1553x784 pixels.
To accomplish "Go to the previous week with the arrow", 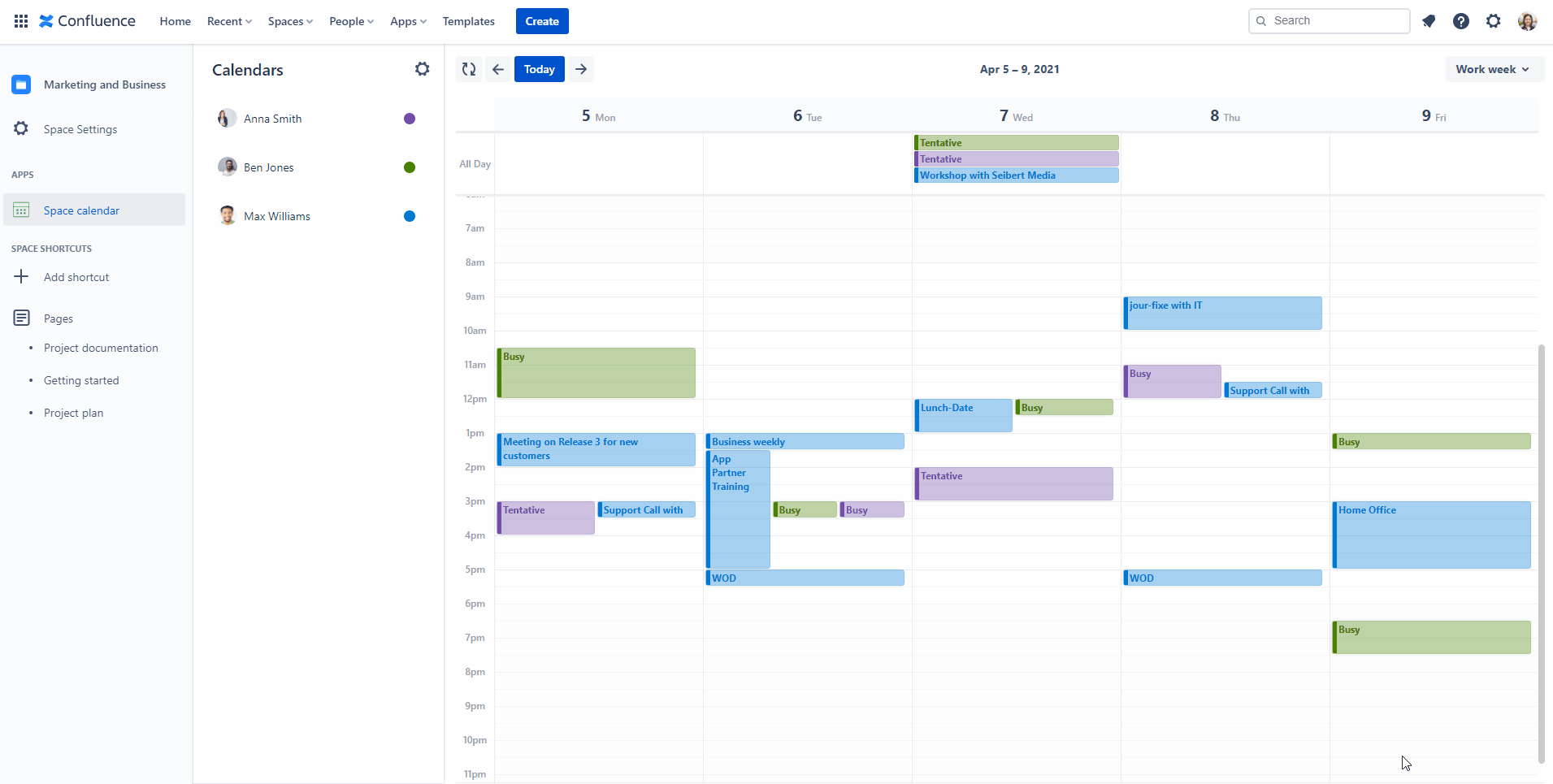I will 497,69.
